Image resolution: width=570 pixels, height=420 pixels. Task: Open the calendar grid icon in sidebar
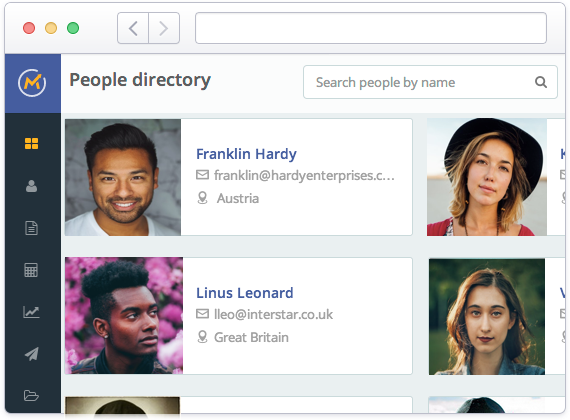(31, 270)
